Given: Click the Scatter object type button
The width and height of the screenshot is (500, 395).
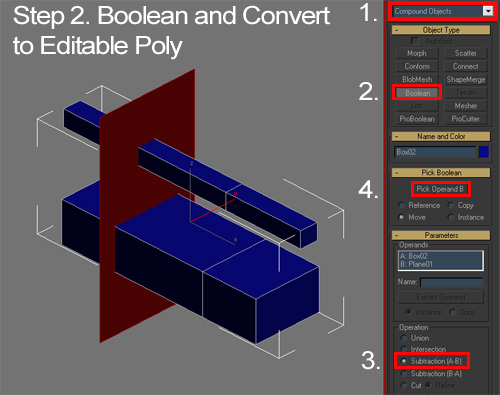Looking at the screenshot, I should click(466, 53).
